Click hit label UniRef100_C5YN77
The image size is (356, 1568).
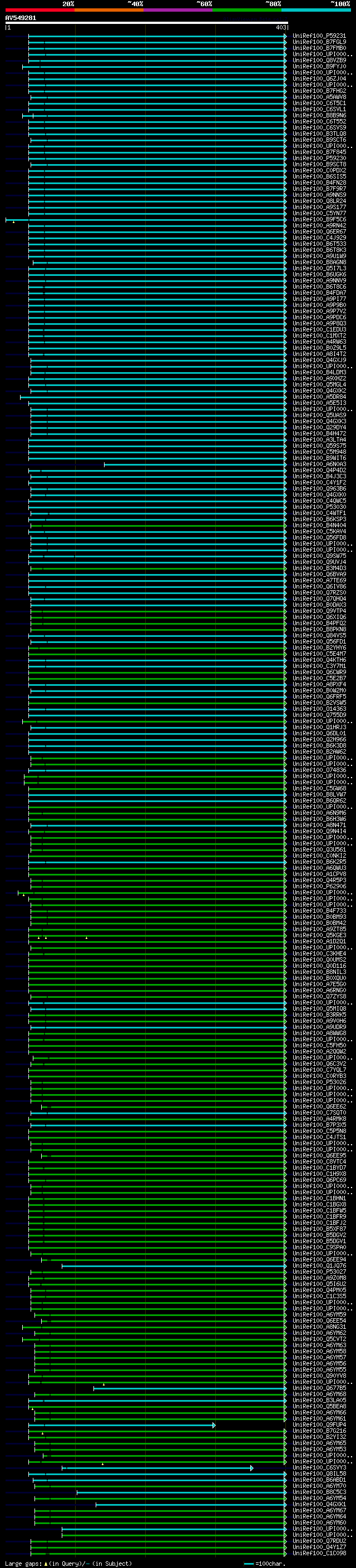pos(319,214)
